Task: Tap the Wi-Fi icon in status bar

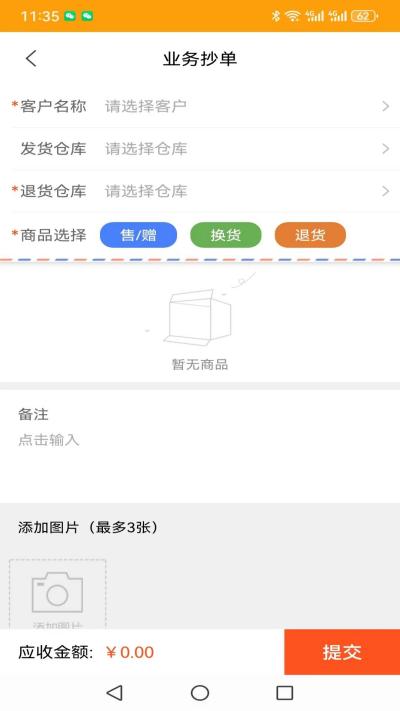Action: [293, 16]
